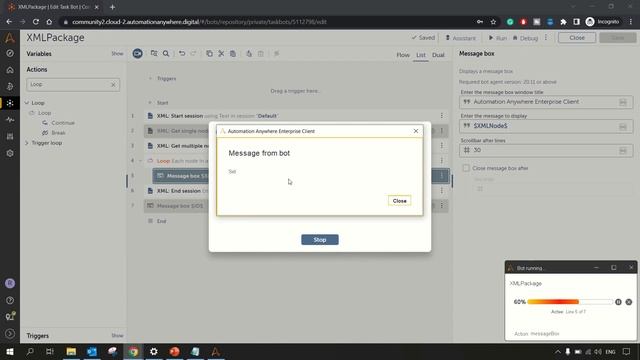Screen dimensions: 640x360
Task: Click the Assistant button
Action: [460, 38]
